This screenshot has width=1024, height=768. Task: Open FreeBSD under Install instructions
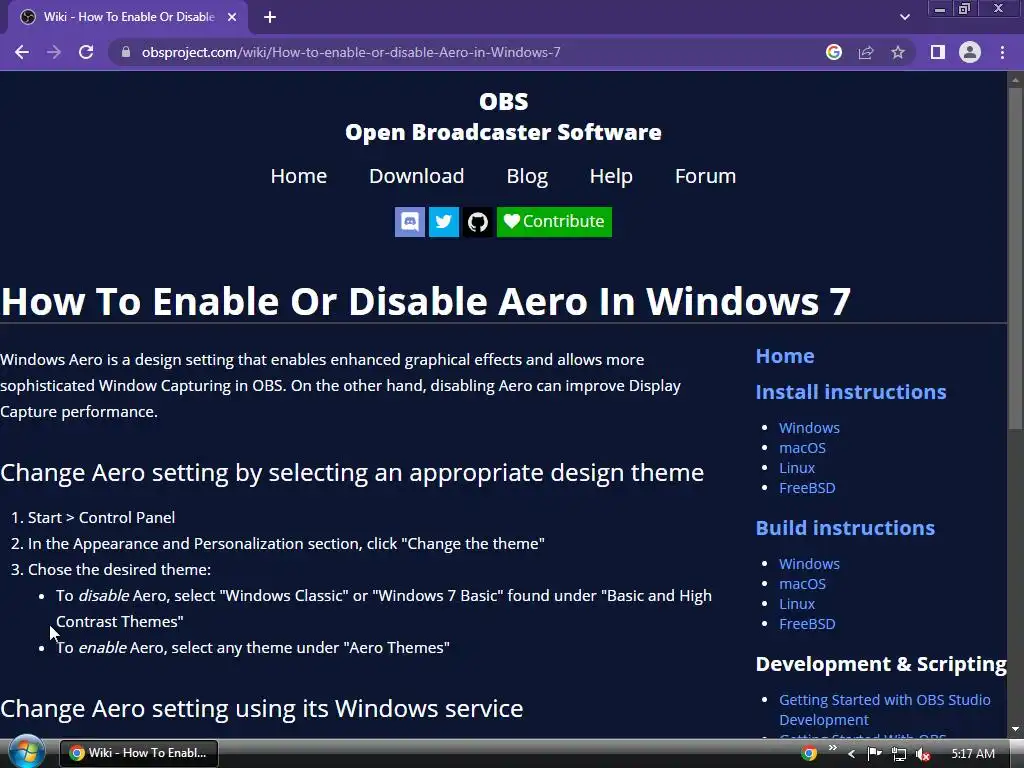(x=807, y=488)
